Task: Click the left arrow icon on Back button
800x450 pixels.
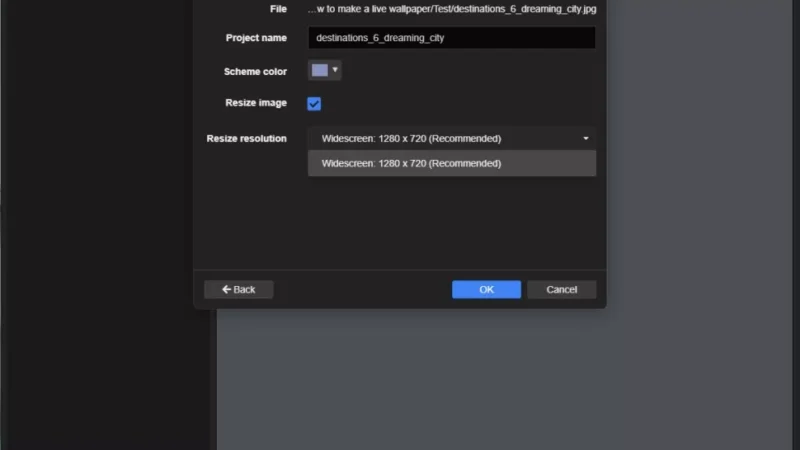Action: click(x=227, y=290)
